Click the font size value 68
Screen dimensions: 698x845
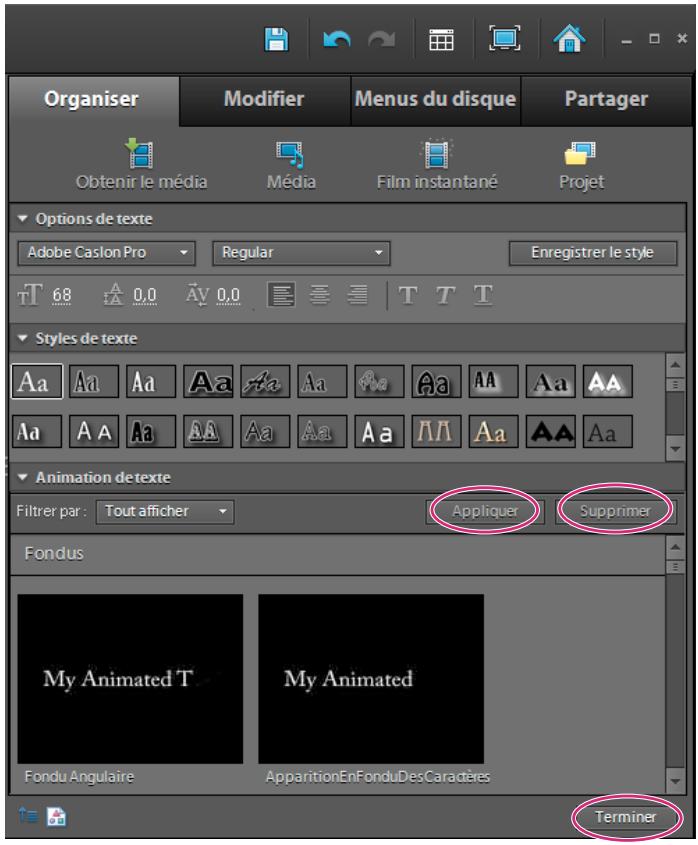[x=61, y=295]
